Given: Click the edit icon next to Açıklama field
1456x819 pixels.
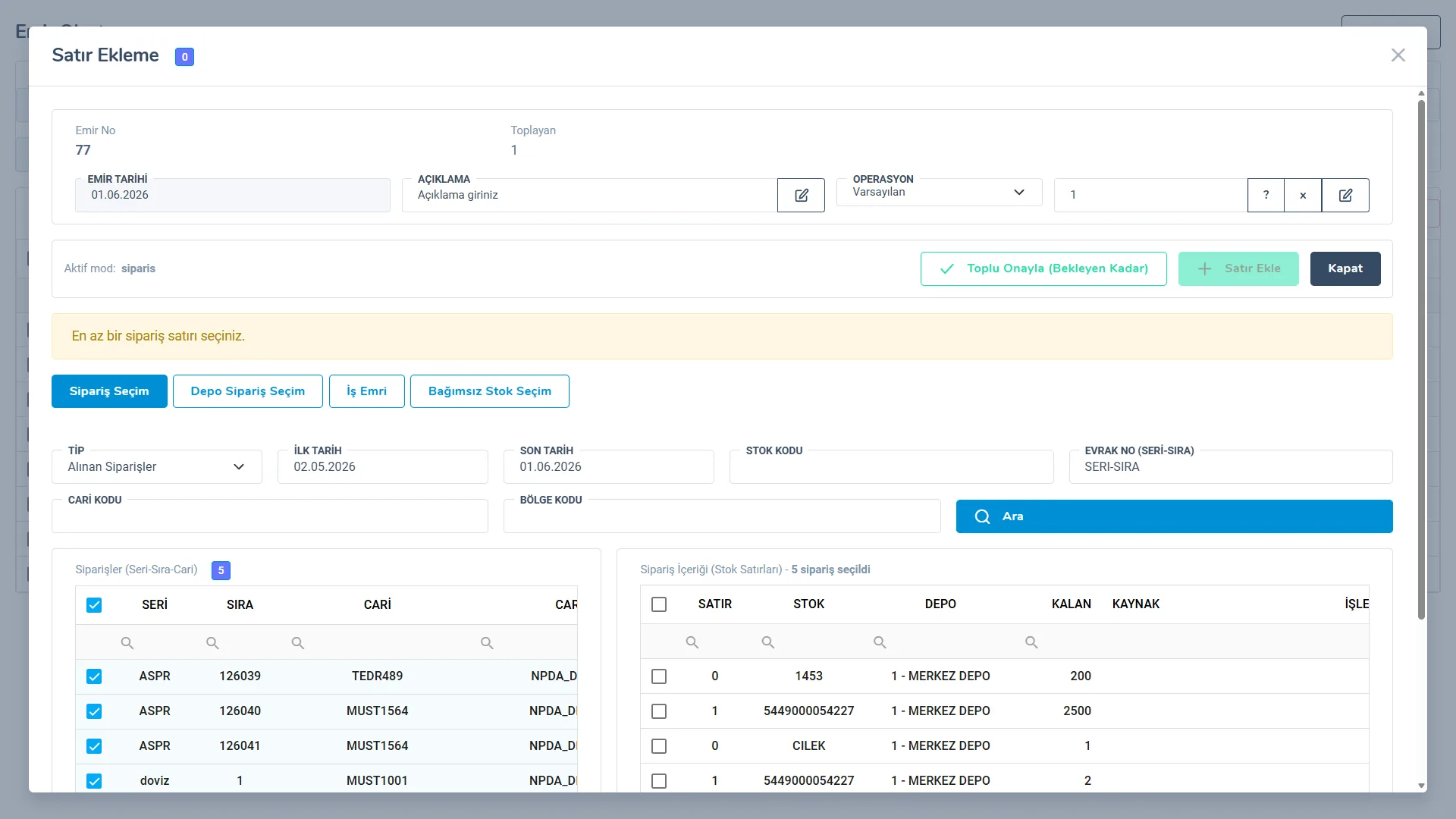Looking at the screenshot, I should pyautogui.click(x=801, y=196).
